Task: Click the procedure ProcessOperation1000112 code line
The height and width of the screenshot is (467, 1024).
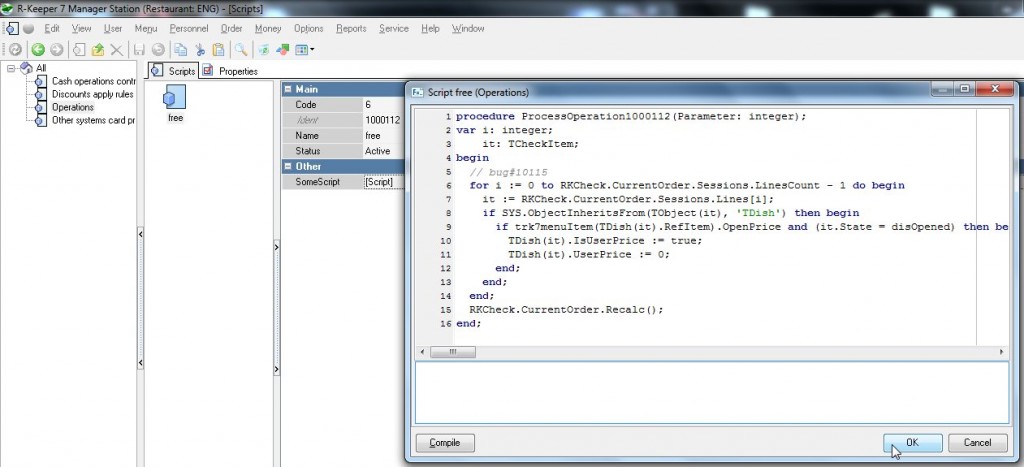Action: pos(632,116)
